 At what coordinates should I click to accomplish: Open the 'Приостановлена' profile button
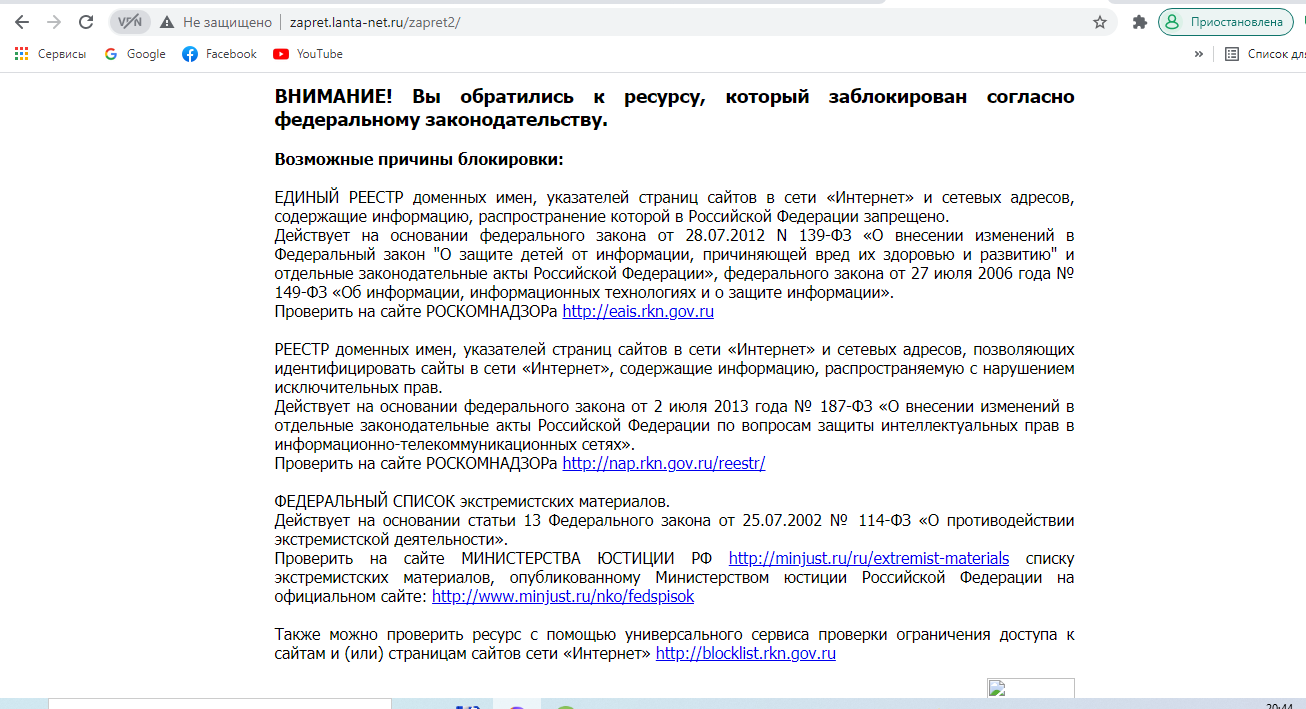coord(1225,22)
